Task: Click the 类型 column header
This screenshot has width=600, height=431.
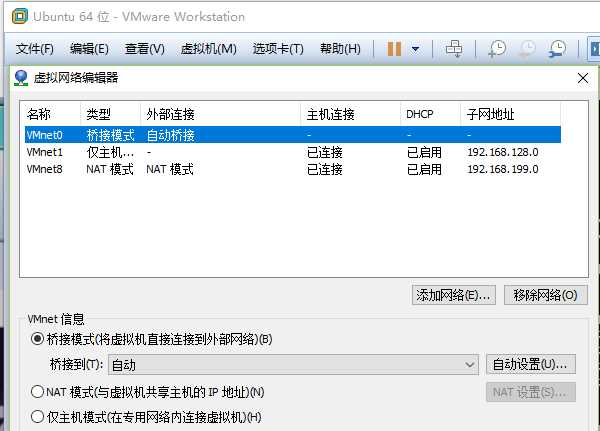Action: (111, 114)
